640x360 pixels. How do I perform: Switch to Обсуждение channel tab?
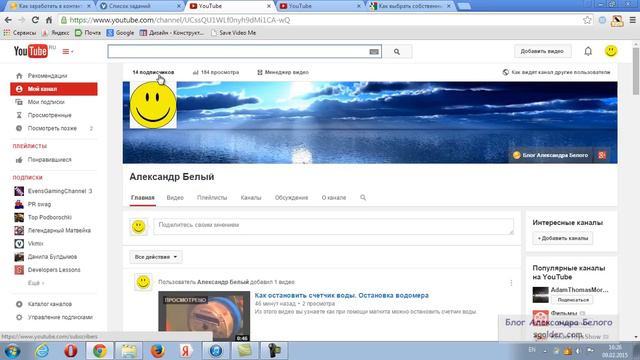291,198
